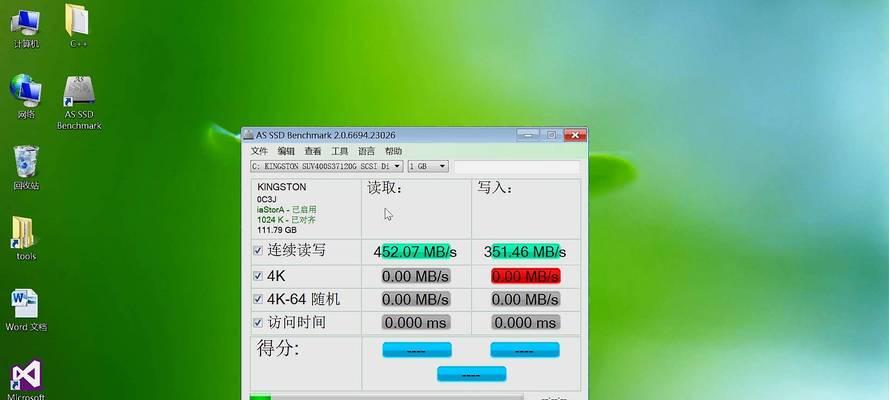Click the write score button under 写入

tap(525, 350)
